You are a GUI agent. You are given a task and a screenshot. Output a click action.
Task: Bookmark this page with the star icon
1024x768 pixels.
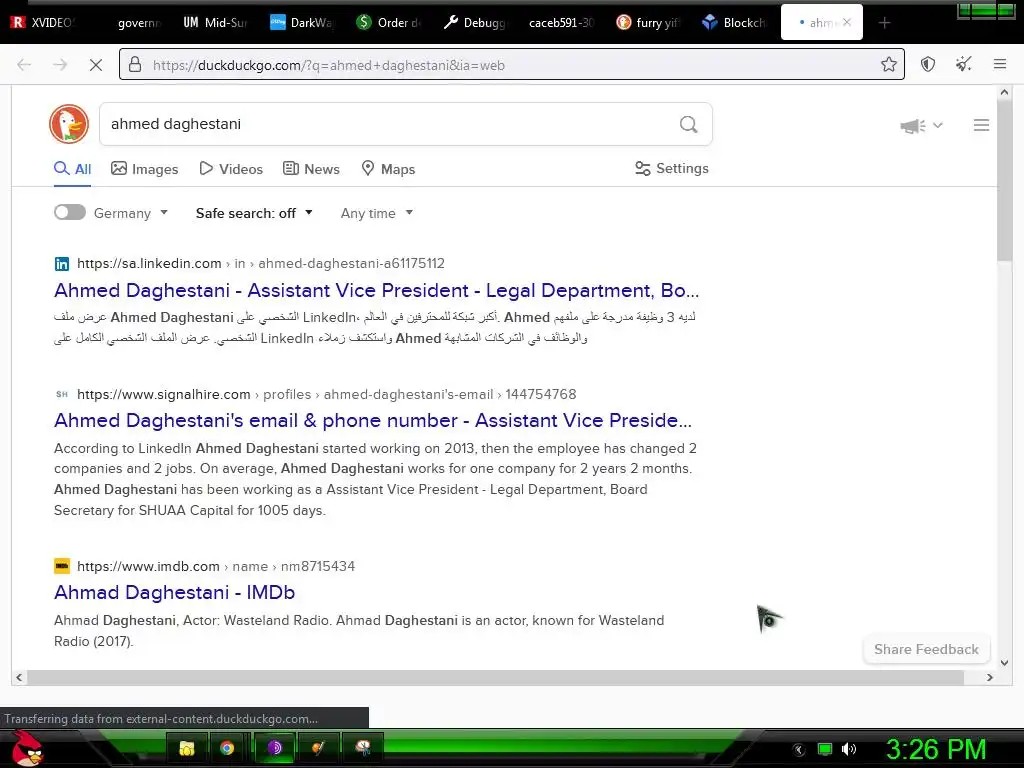pos(888,64)
